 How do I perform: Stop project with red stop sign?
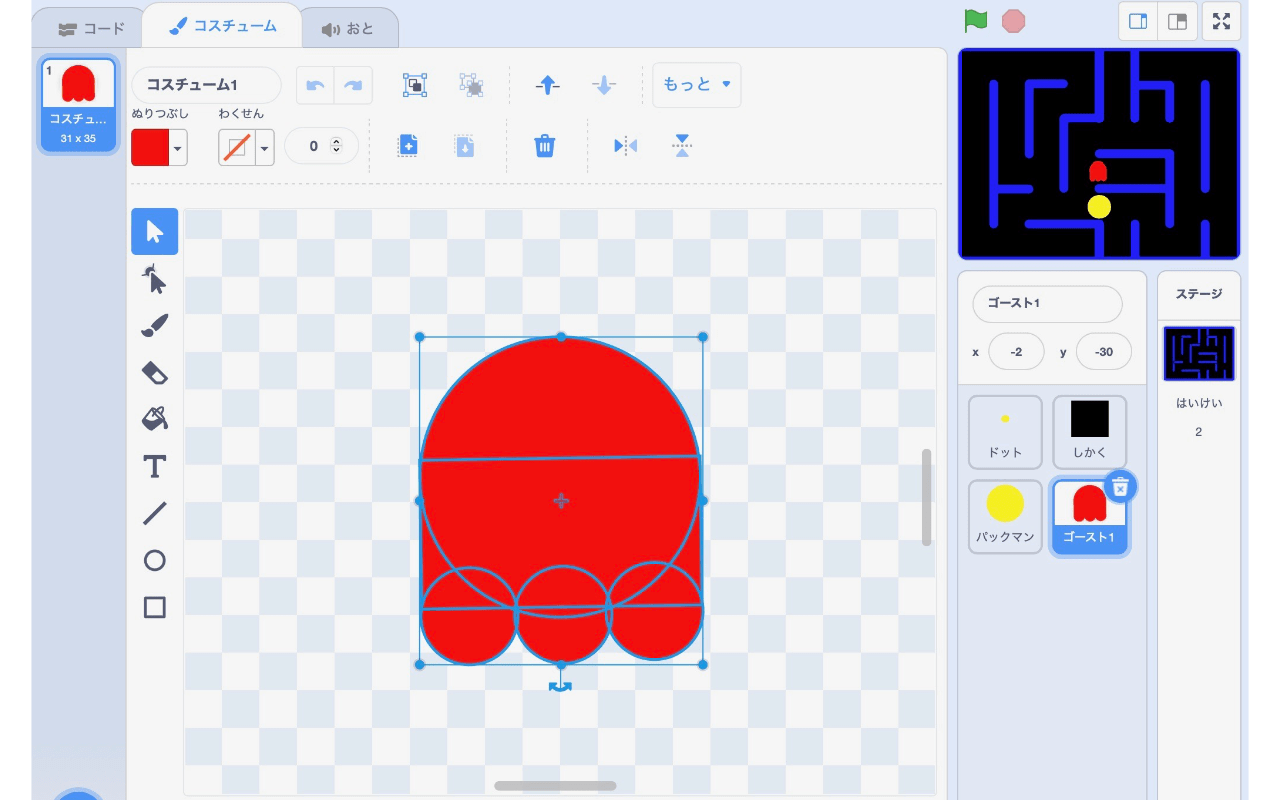[1014, 20]
